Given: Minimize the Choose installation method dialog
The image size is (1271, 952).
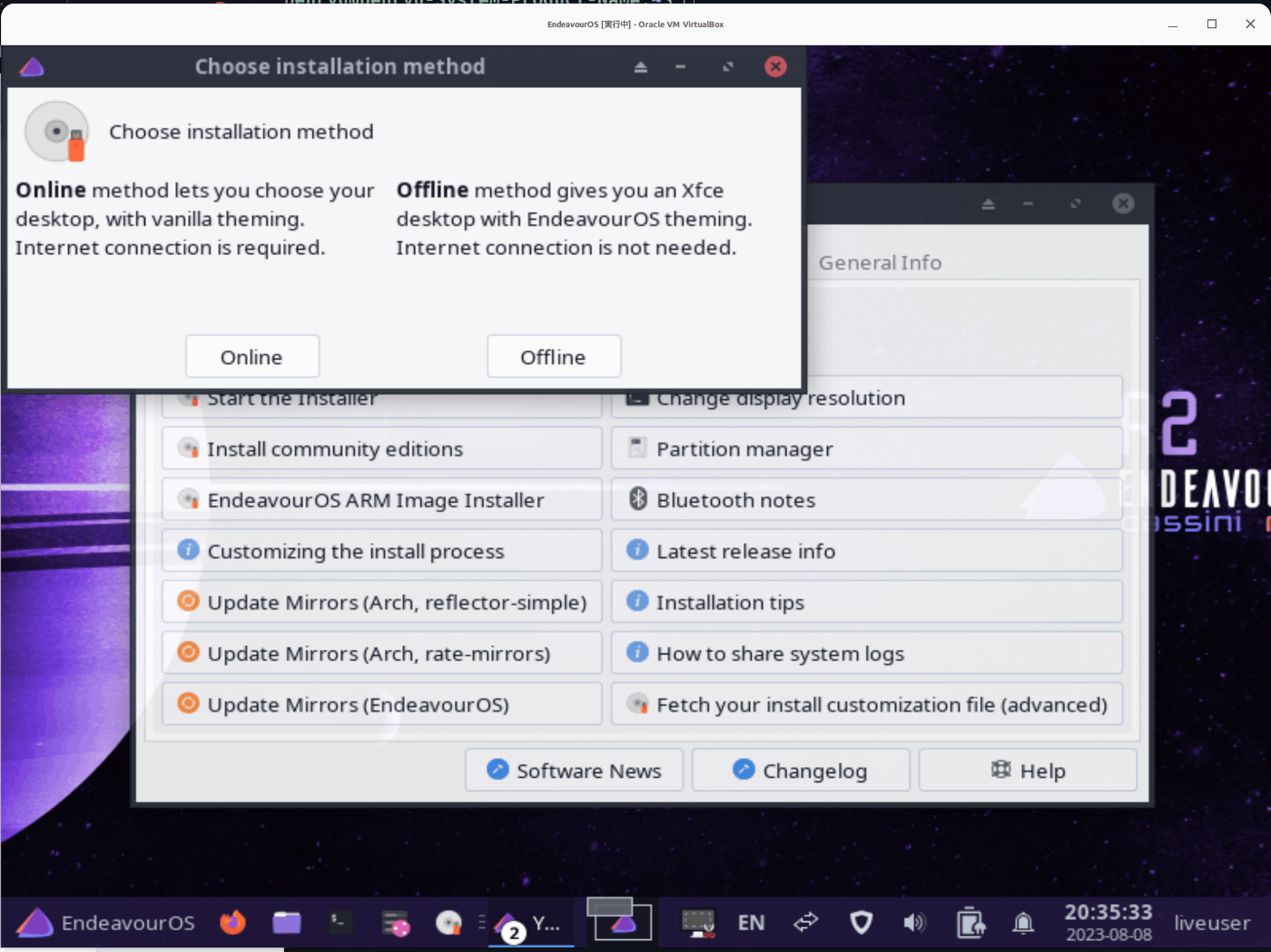Looking at the screenshot, I should click(x=680, y=67).
